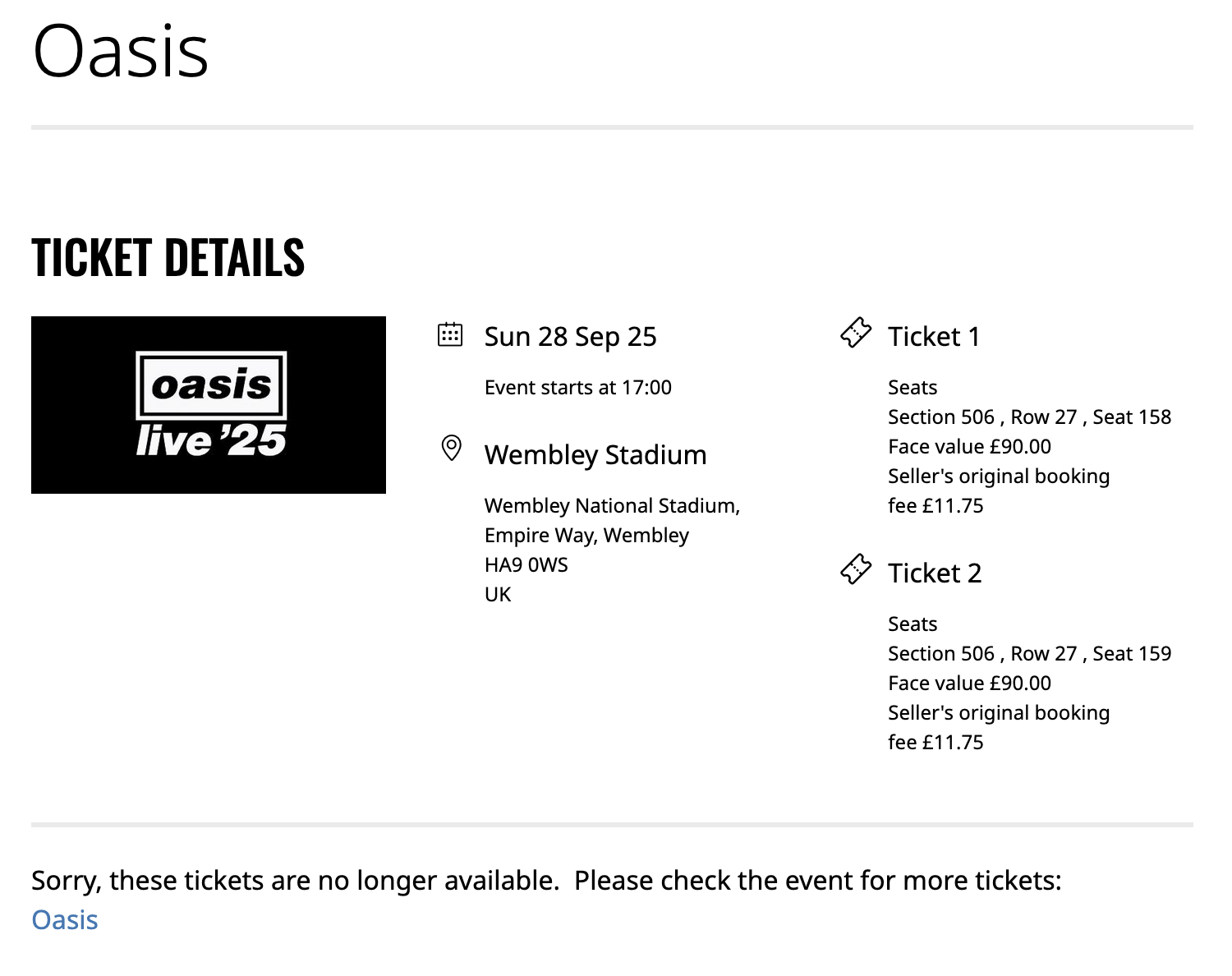Viewport: 1232px width, 976px height.
Task: Click the TICKET DETAILS heading
Action: 168,257
